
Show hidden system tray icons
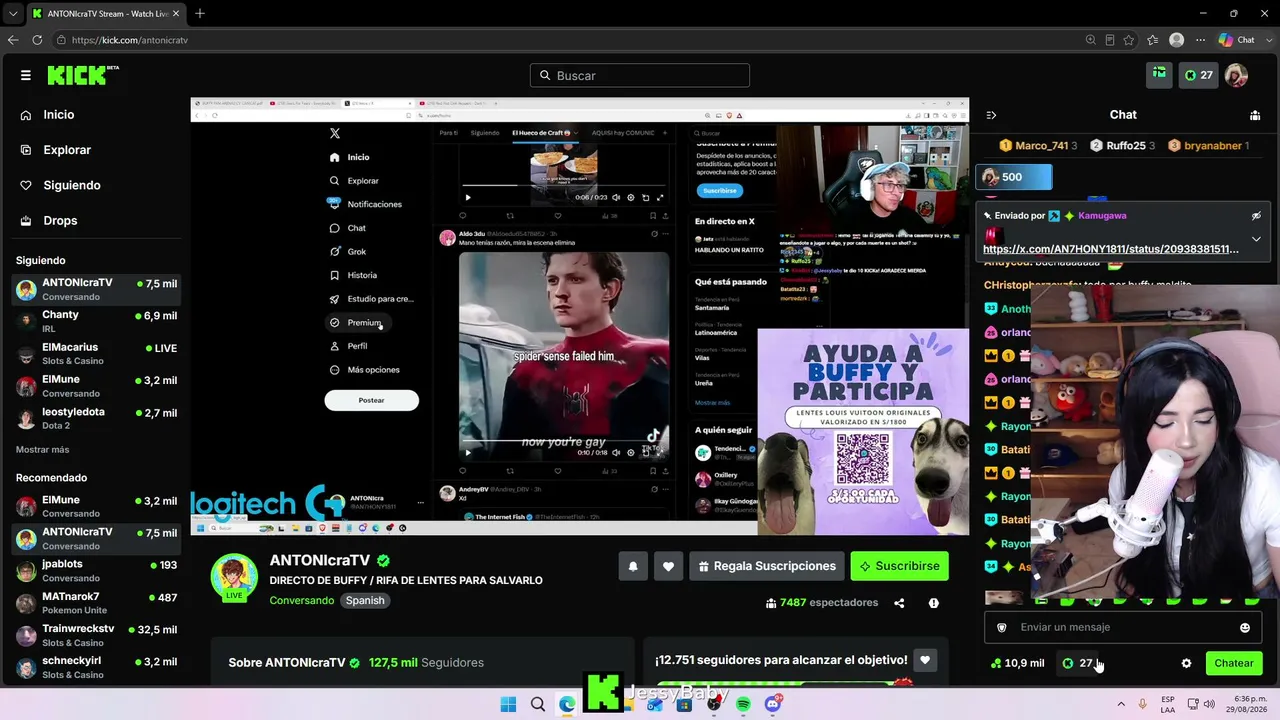point(1121,704)
